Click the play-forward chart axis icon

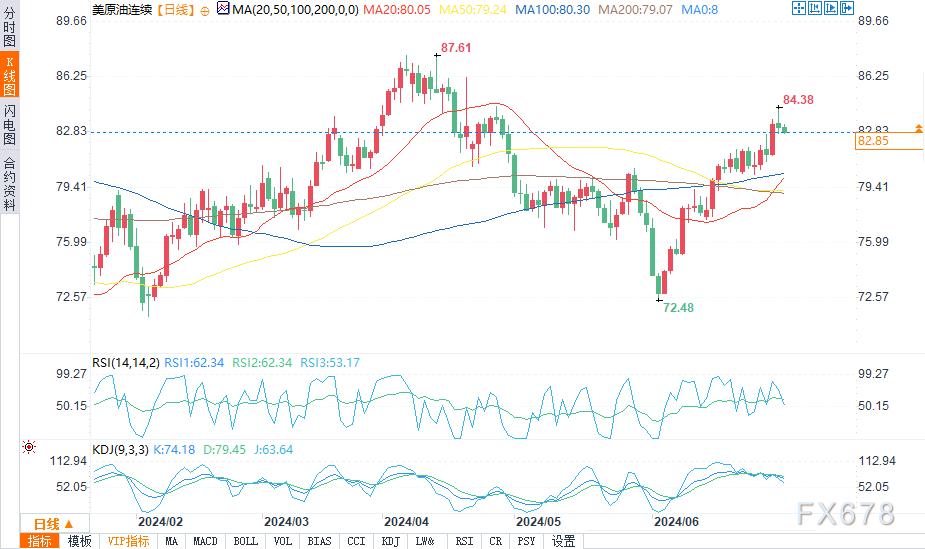(x=831, y=8)
